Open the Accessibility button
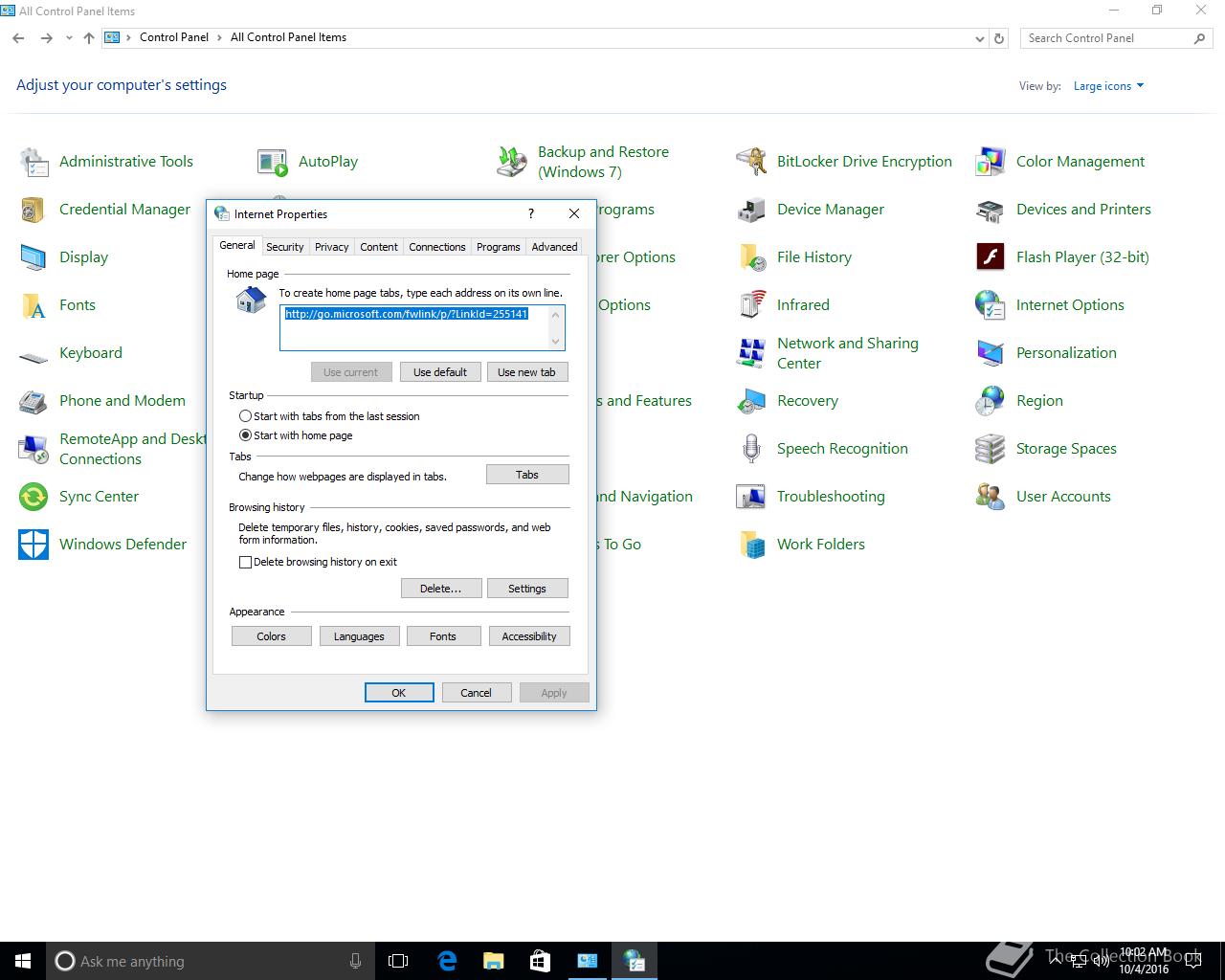The height and width of the screenshot is (980, 1225). tap(529, 636)
